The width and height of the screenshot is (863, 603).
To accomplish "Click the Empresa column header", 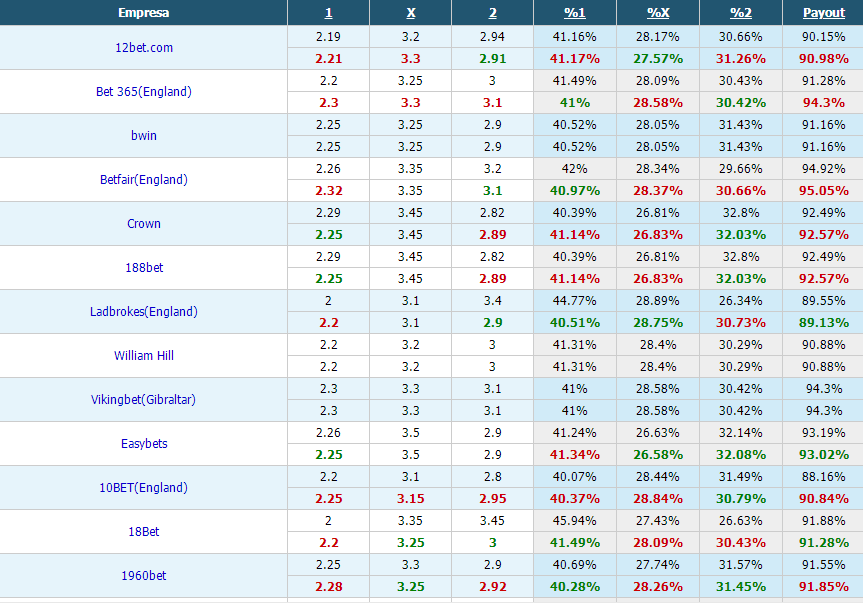I will pyautogui.click(x=144, y=13).
